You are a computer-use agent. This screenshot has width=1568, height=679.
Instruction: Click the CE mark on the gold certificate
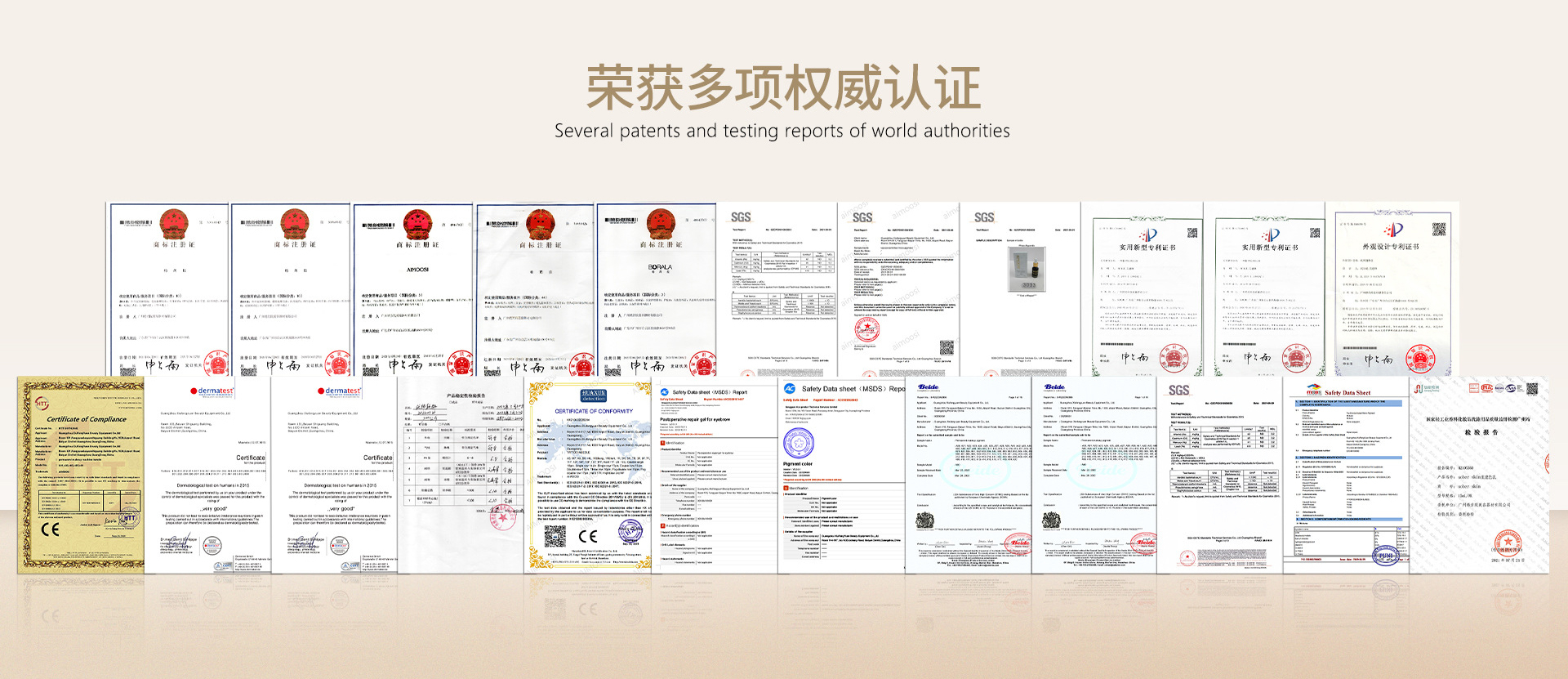click(x=51, y=529)
